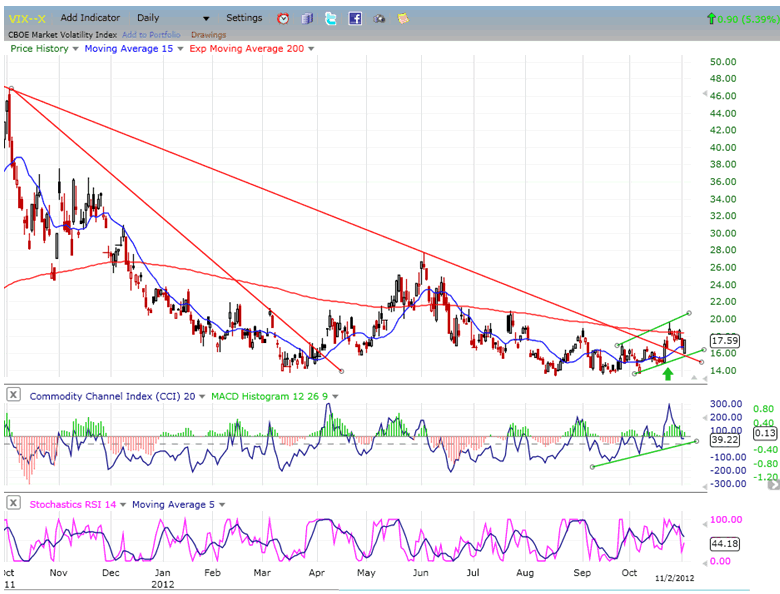Expand Moving Average 15 options
The image size is (780, 594).
[180, 48]
